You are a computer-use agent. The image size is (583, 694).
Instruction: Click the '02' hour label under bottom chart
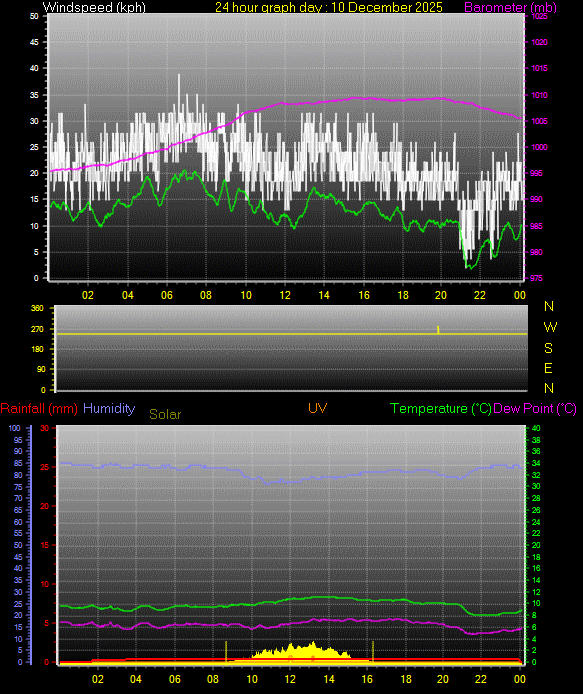coord(97,679)
